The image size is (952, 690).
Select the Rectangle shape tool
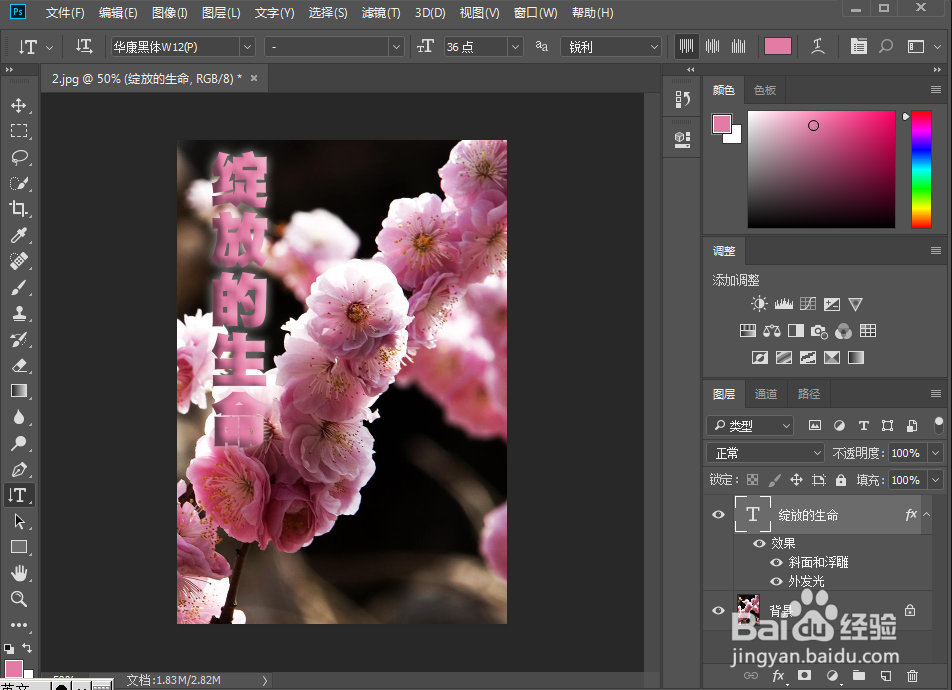pyautogui.click(x=19, y=547)
